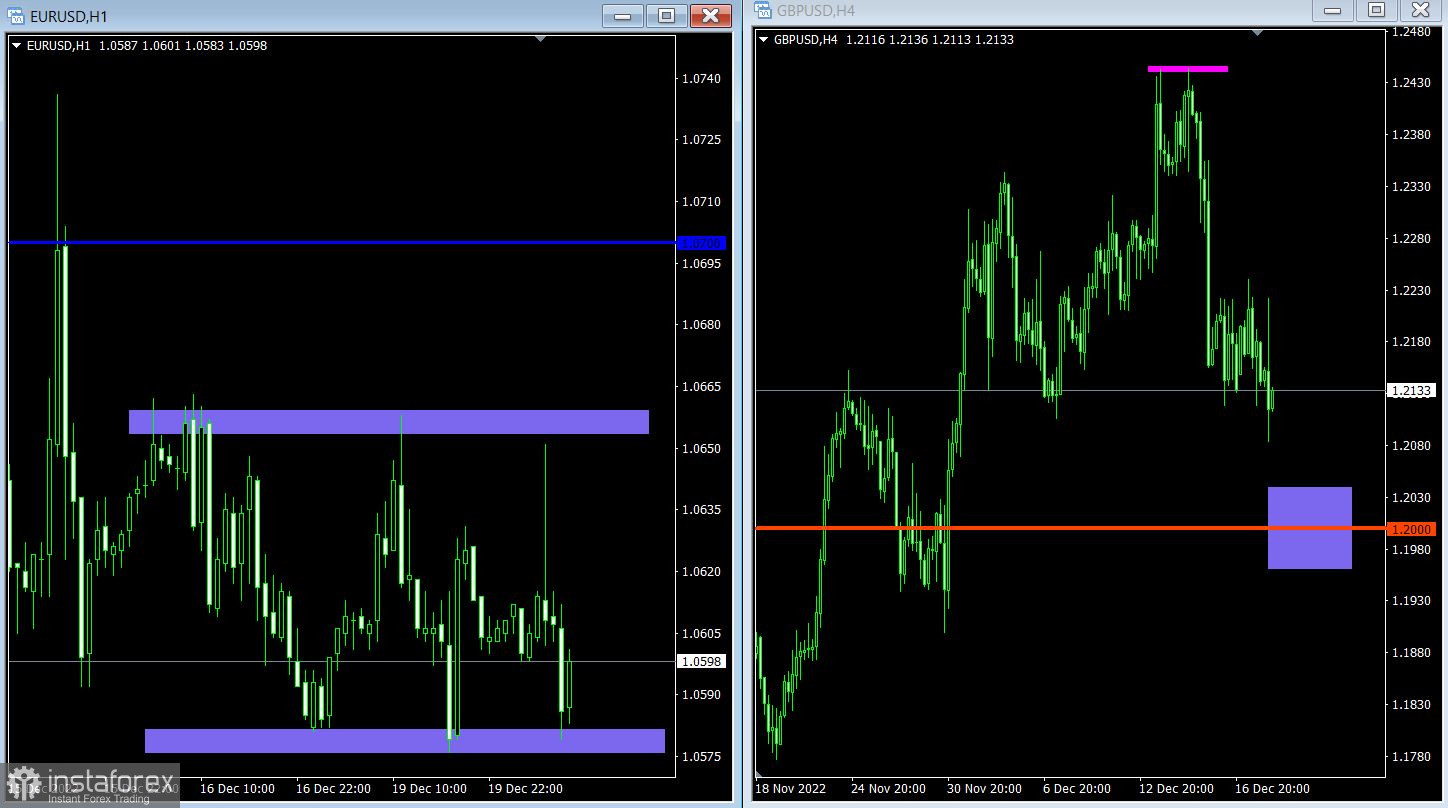Click the 1.0635 price scale value
This screenshot has width=1448, height=808.
pyautogui.click(x=701, y=509)
